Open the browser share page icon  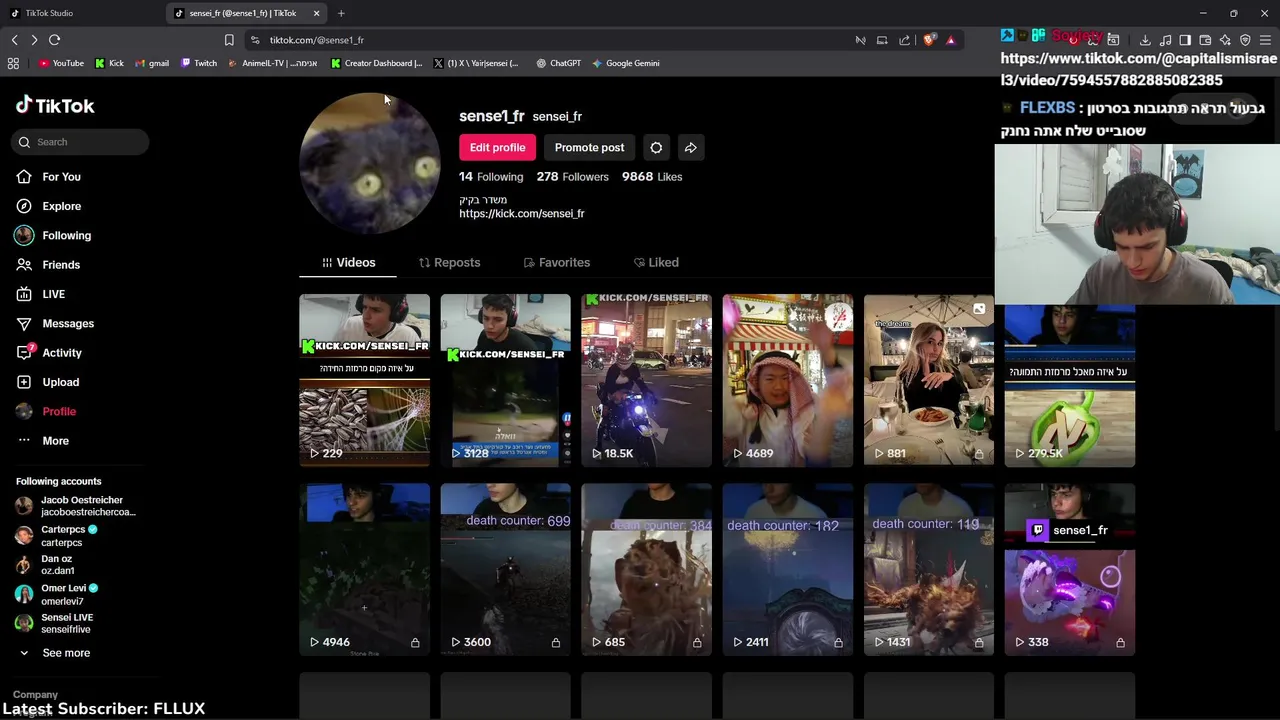[905, 40]
